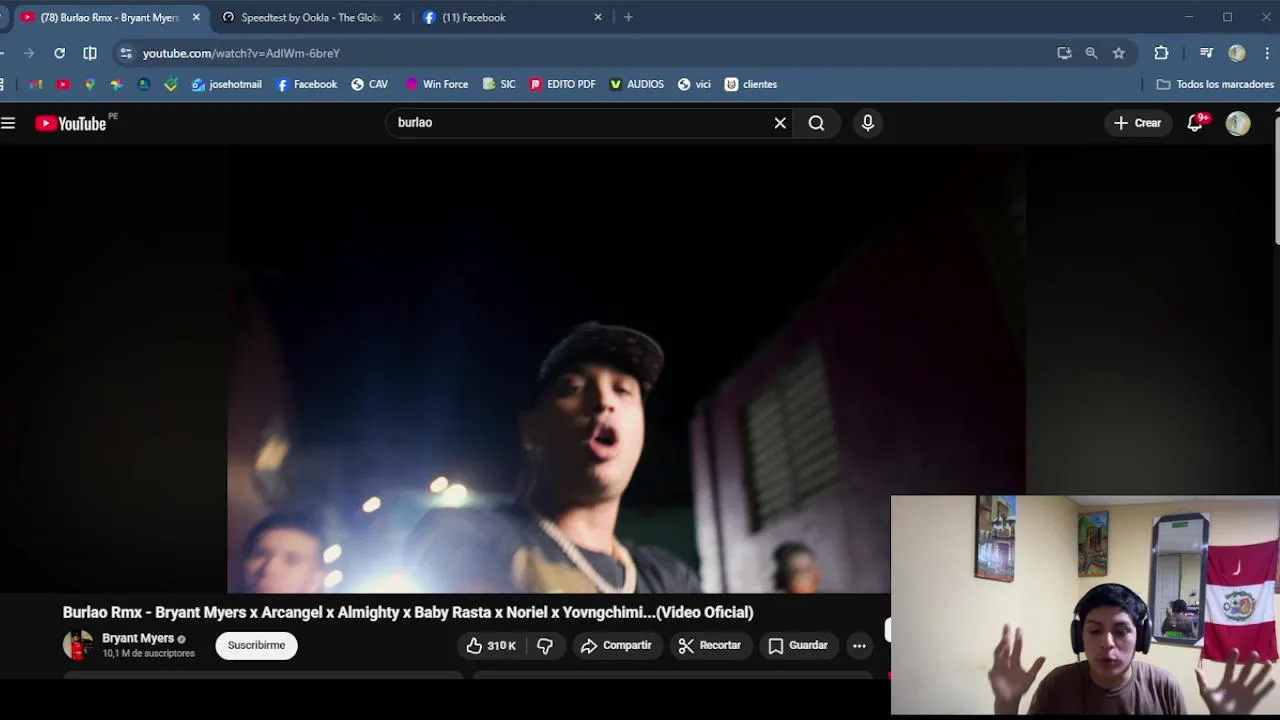View site information icon in address bar

[125, 53]
